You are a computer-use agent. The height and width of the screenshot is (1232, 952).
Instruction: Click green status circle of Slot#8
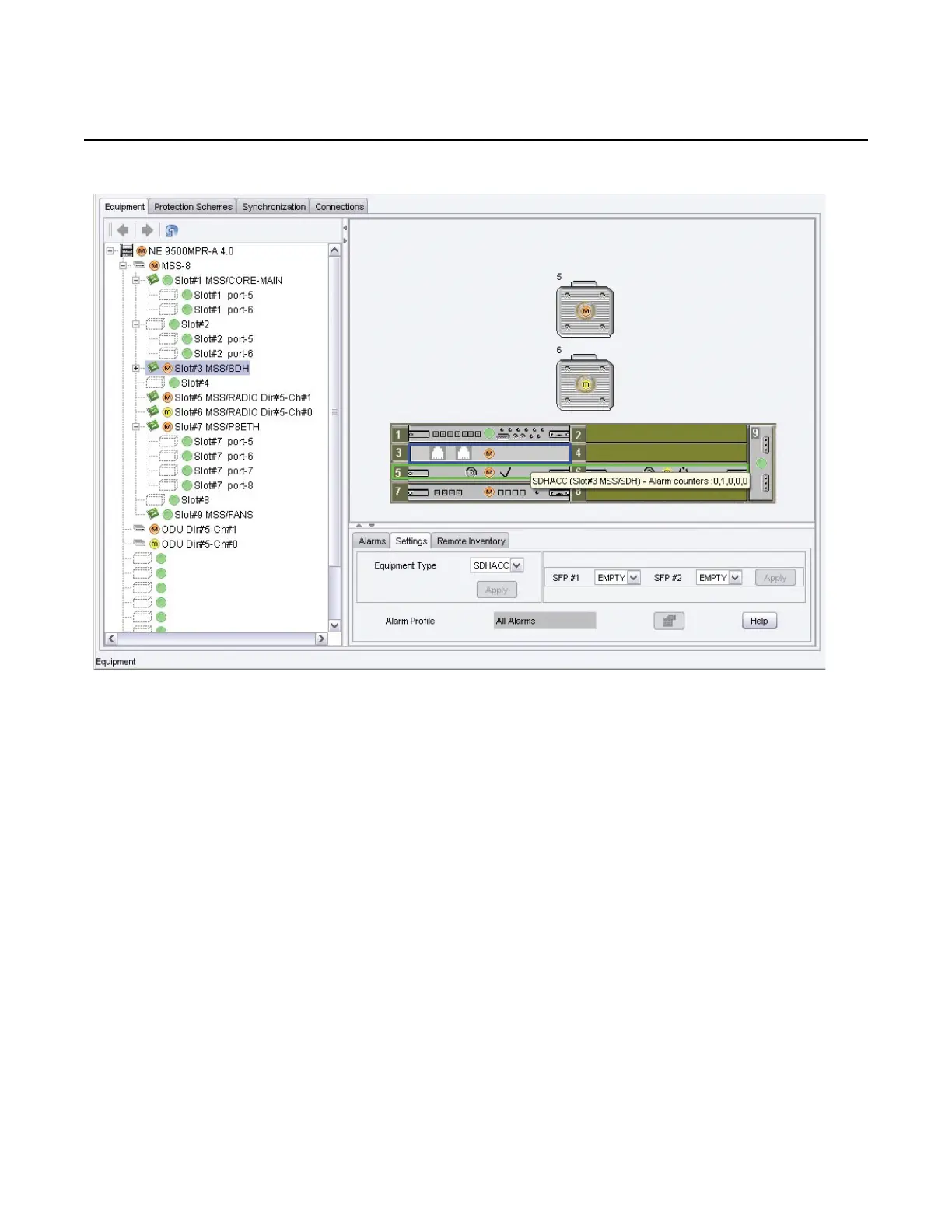[x=174, y=500]
